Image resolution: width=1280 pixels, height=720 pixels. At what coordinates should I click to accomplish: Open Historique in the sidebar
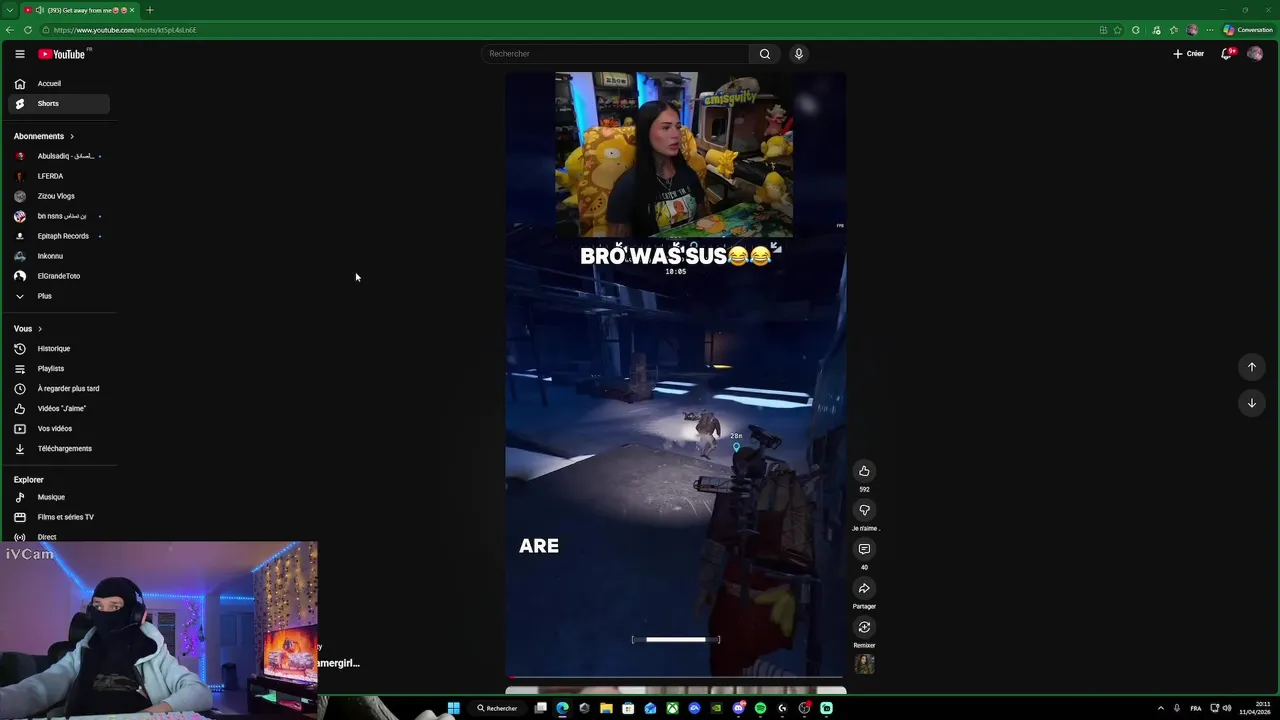click(x=59, y=349)
